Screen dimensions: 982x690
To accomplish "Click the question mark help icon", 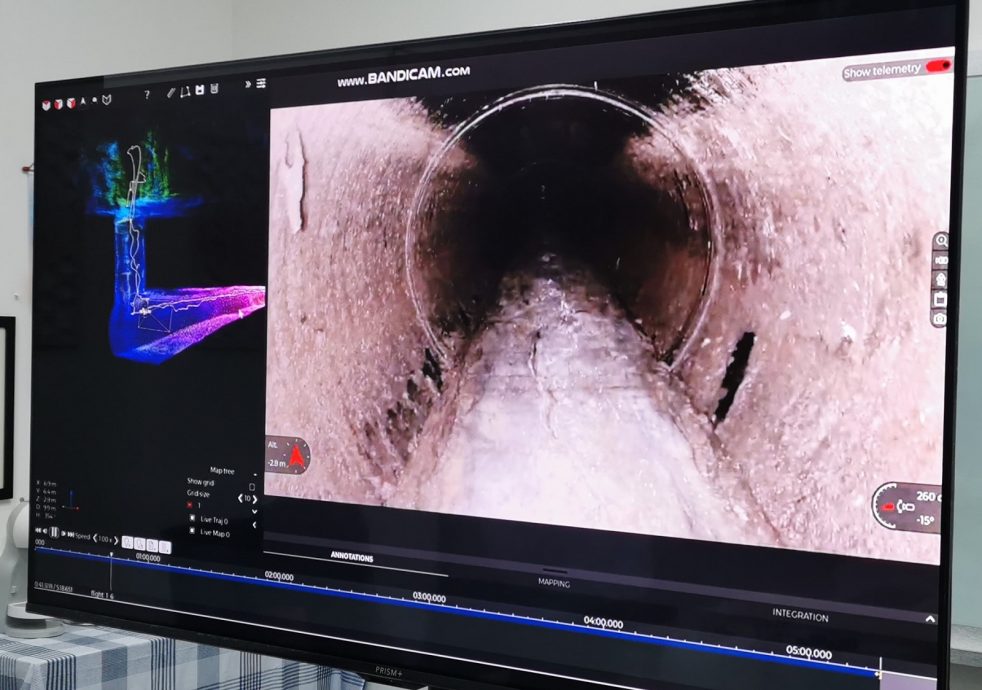I will tap(147, 94).
